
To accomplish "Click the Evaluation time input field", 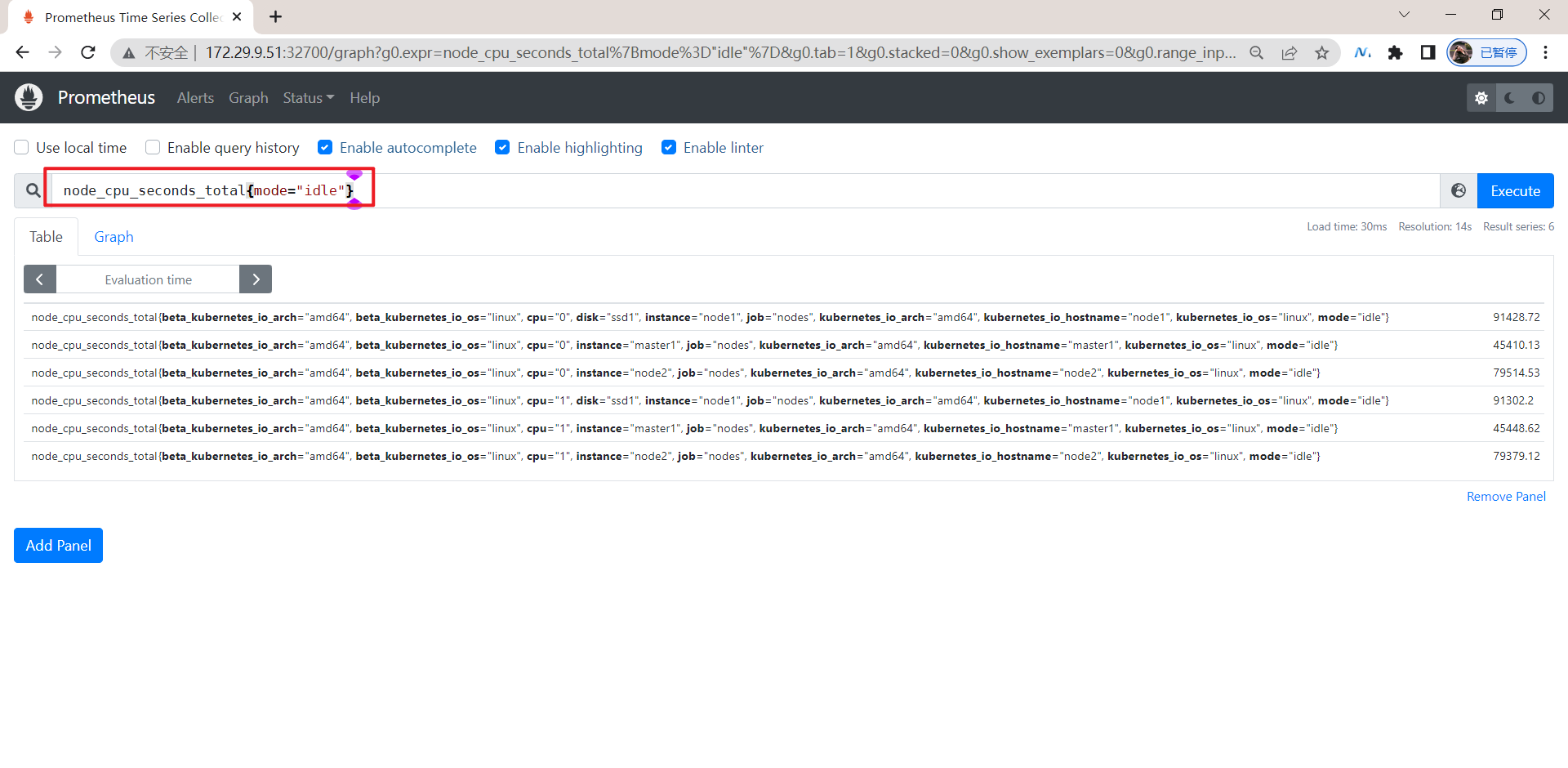I will (x=148, y=279).
